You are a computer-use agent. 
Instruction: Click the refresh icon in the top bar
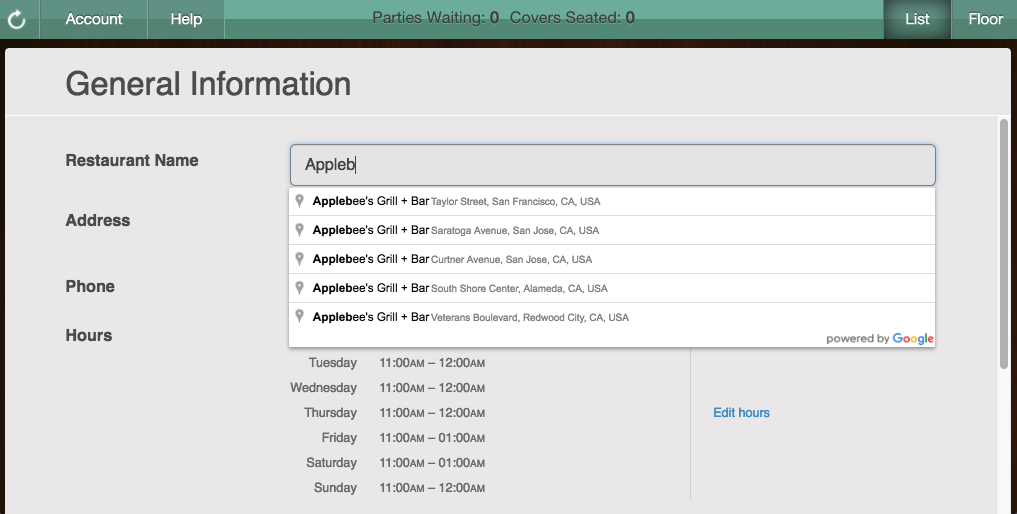coord(17,19)
